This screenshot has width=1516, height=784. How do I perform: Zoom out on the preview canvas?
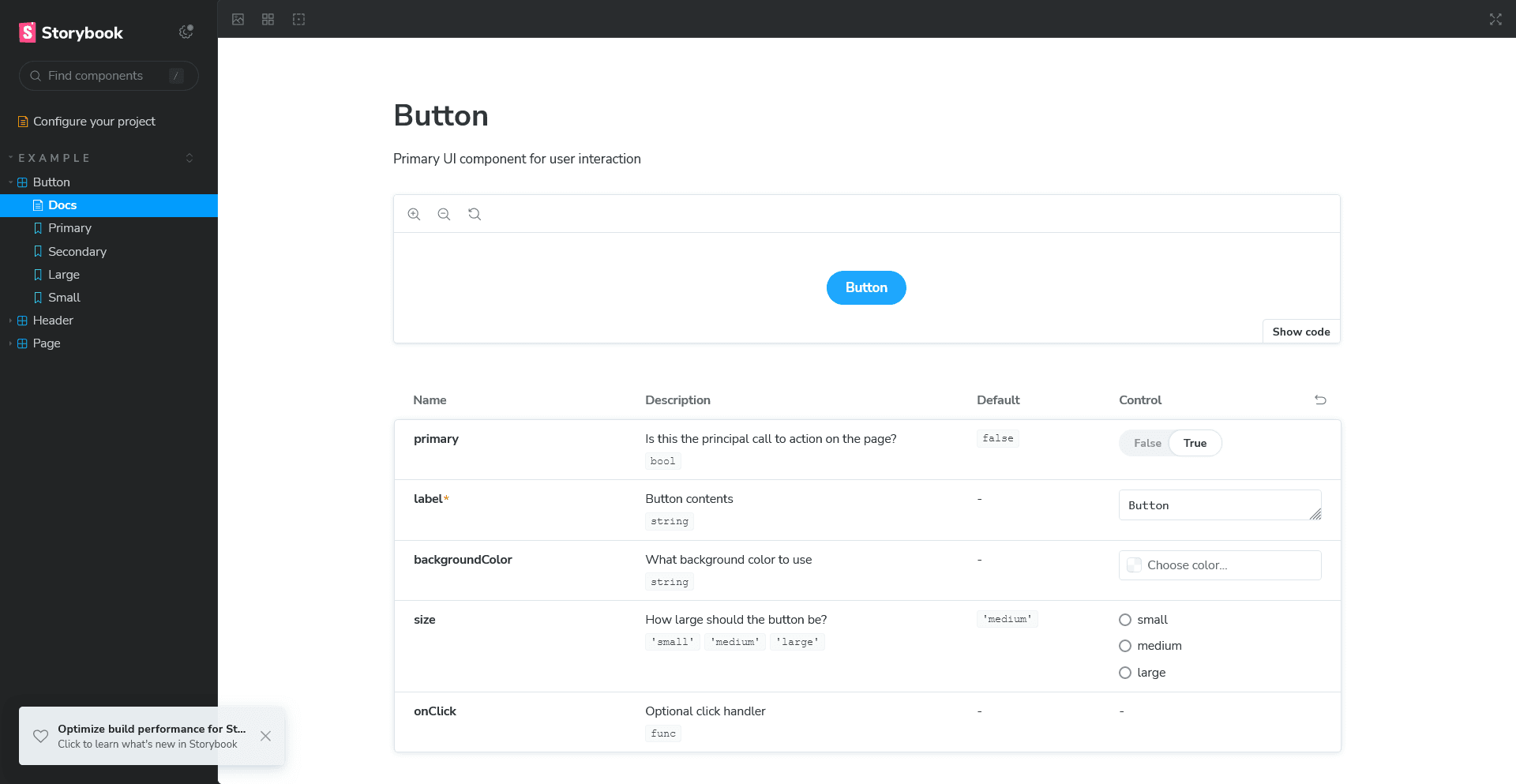444,214
